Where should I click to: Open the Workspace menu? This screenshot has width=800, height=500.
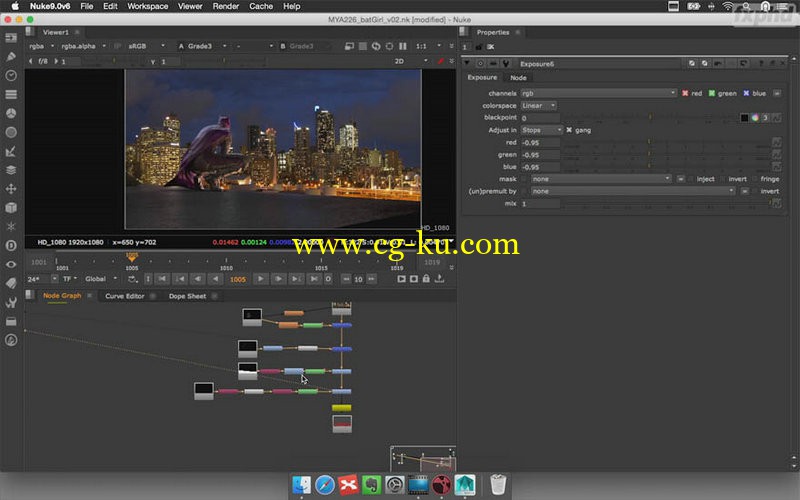tap(147, 6)
